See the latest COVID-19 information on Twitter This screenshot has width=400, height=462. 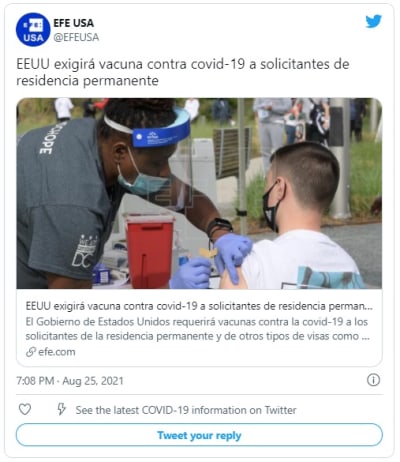point(186,410)
